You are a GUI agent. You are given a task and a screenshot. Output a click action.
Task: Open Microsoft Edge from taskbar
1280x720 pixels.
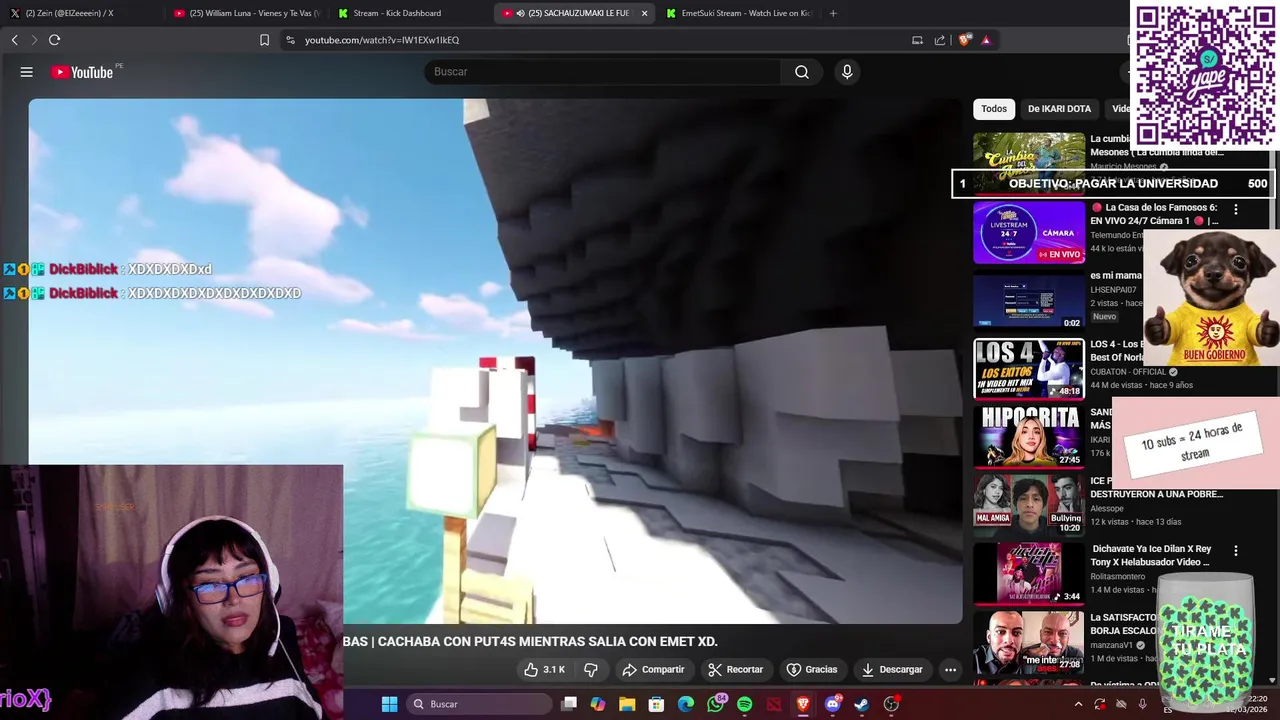point(686,704)
